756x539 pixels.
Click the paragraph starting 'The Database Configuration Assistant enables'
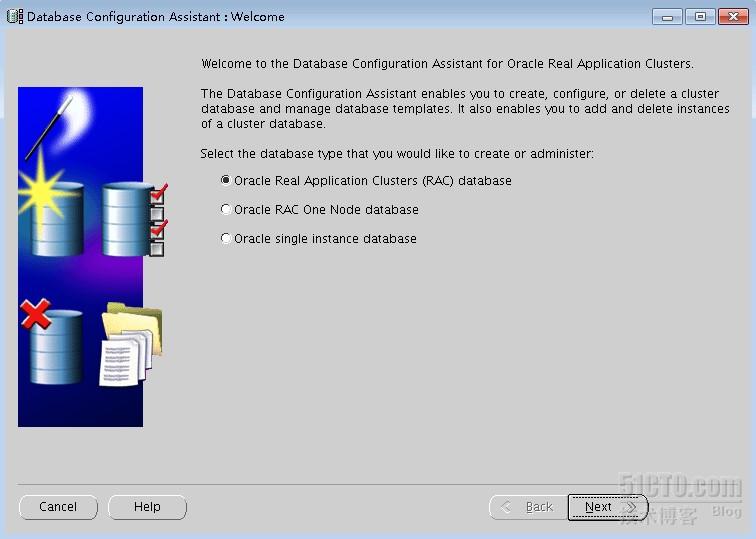465,108
